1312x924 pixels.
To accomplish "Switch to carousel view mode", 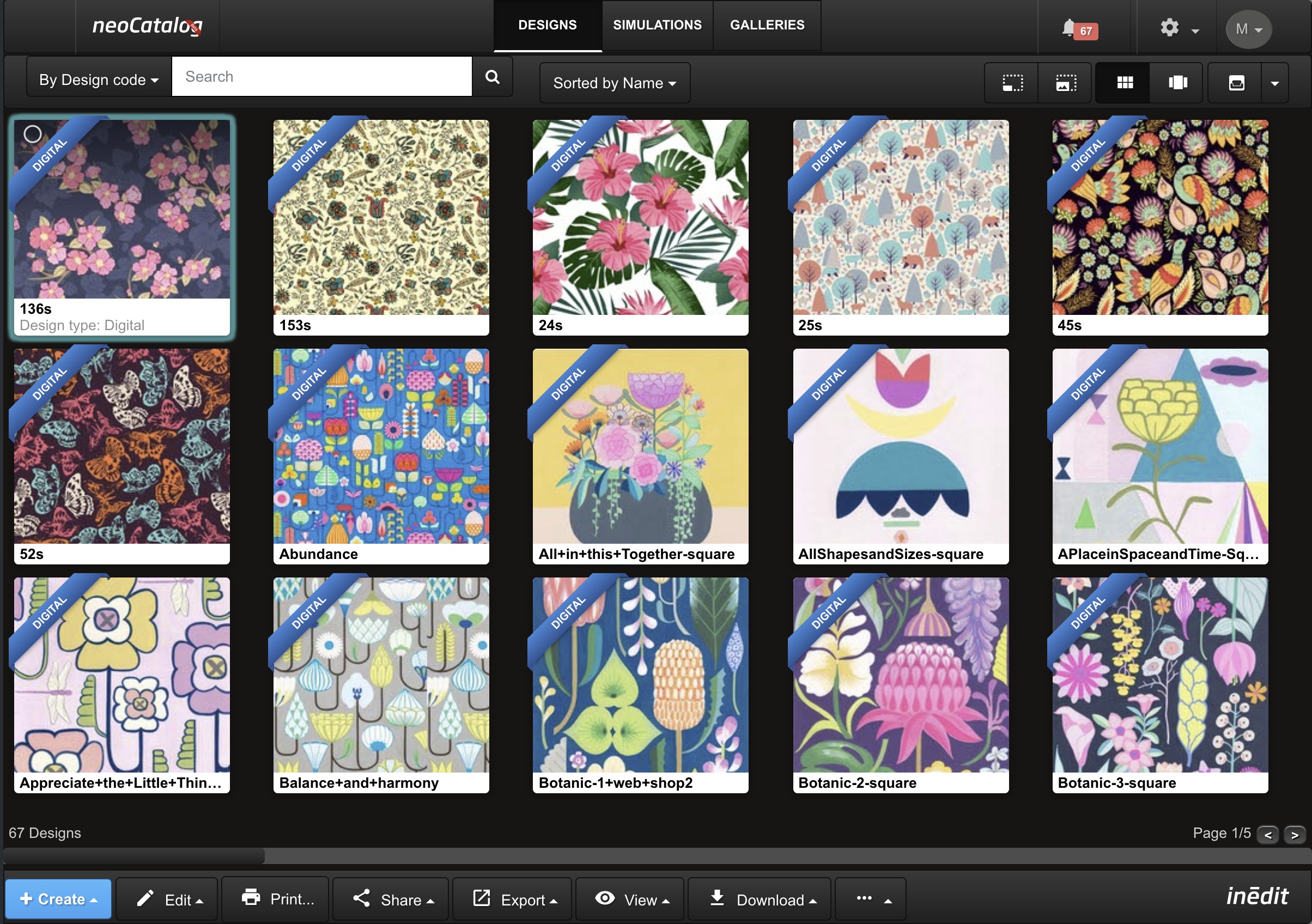I will 1177,83.
